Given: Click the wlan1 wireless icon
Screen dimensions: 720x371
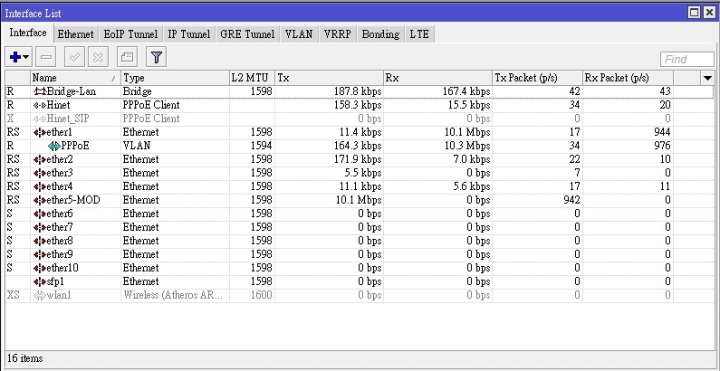Looking at the screenshot, I should pos(40,295).
